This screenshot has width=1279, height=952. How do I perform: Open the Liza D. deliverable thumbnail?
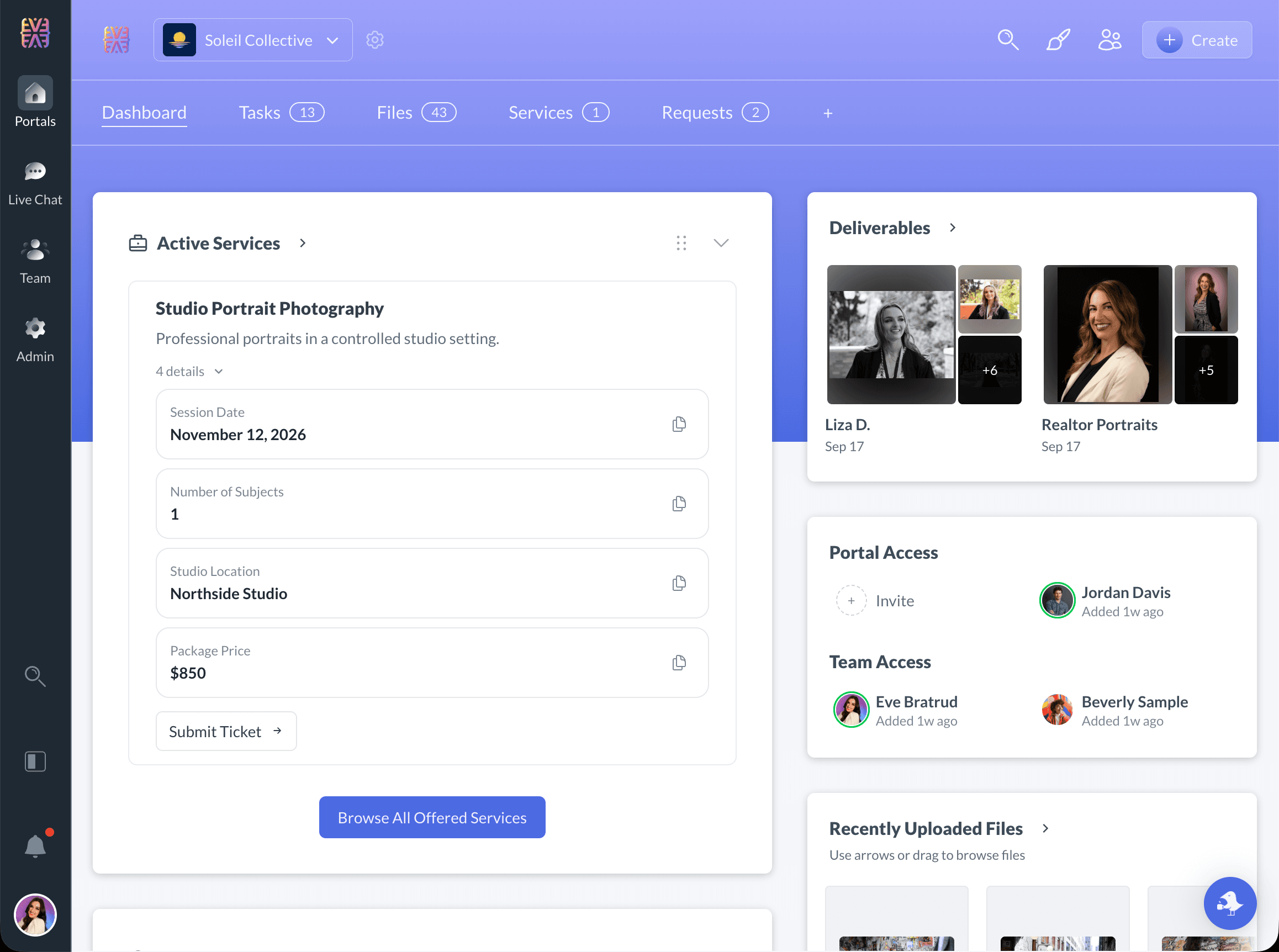point(924,335)
